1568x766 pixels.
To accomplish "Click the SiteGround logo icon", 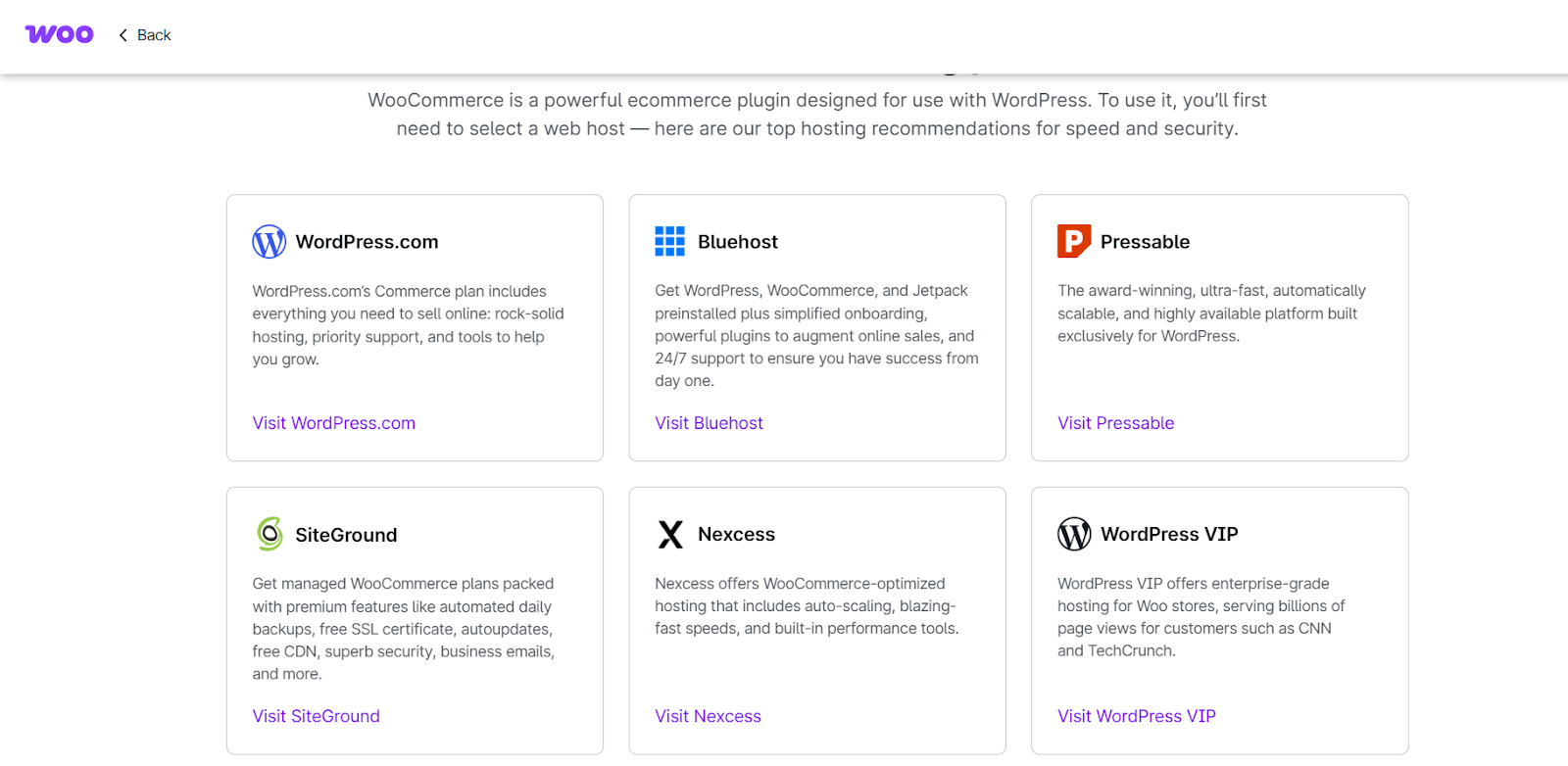I will [x=269, y=534].
